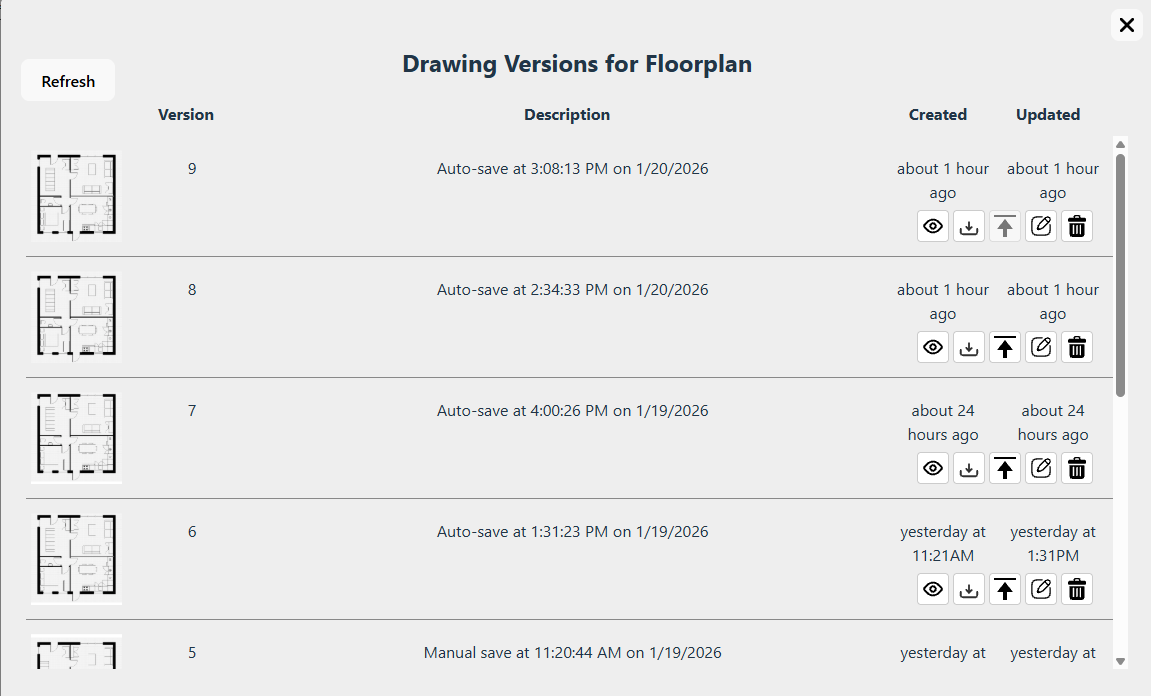Download version 9 drawing
This screenshot has height=696, width=1151.
coord(969,227)
